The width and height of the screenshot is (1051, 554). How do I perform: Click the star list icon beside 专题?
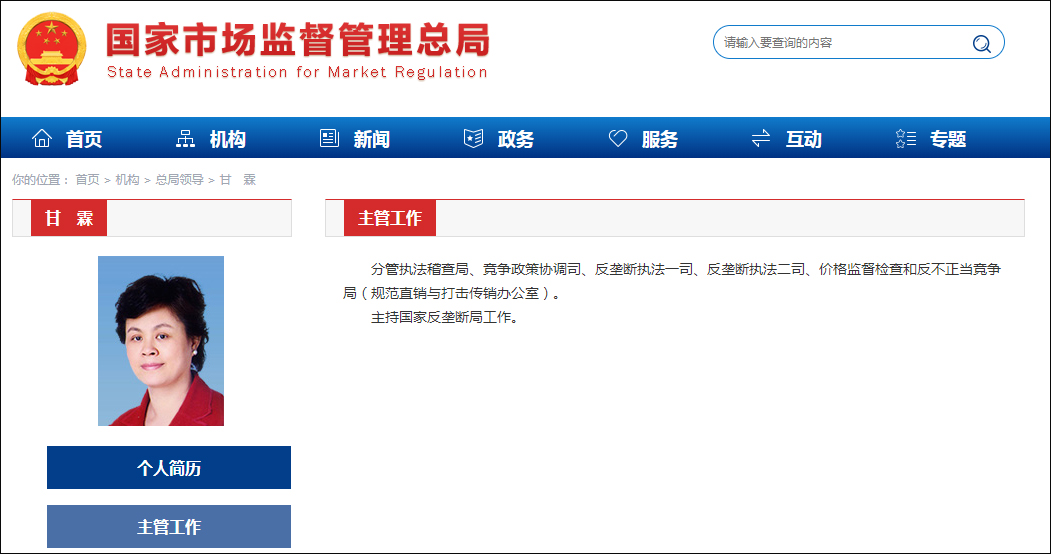click(x=906, y=139)
